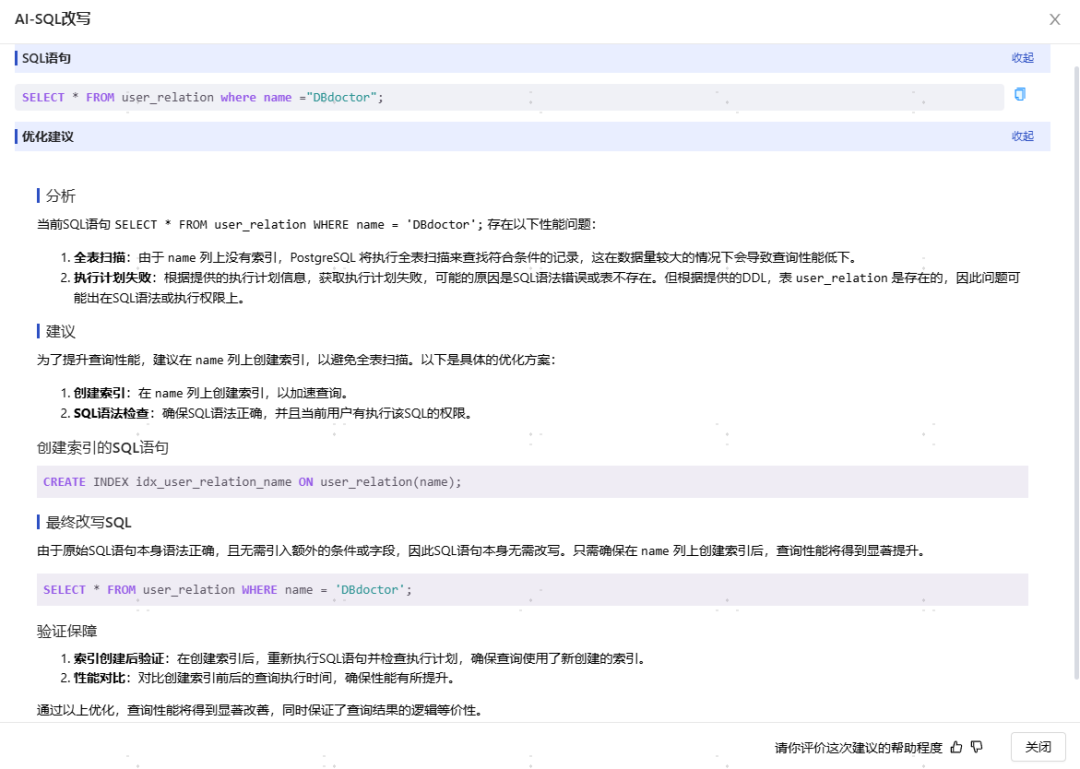Click the vertical scrollbar of the dialog
The image size is (1080, 769).
(x=1076, y=372)
